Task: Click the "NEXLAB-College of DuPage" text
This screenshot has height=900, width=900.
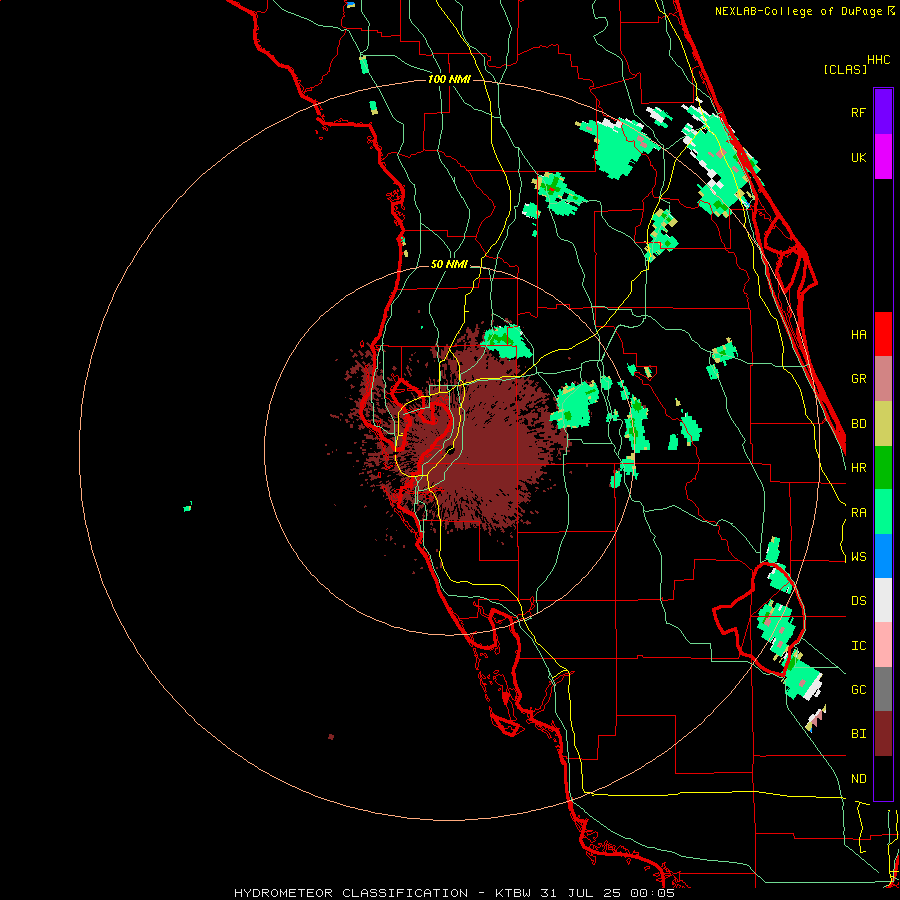Action: (x=798, y=11)
